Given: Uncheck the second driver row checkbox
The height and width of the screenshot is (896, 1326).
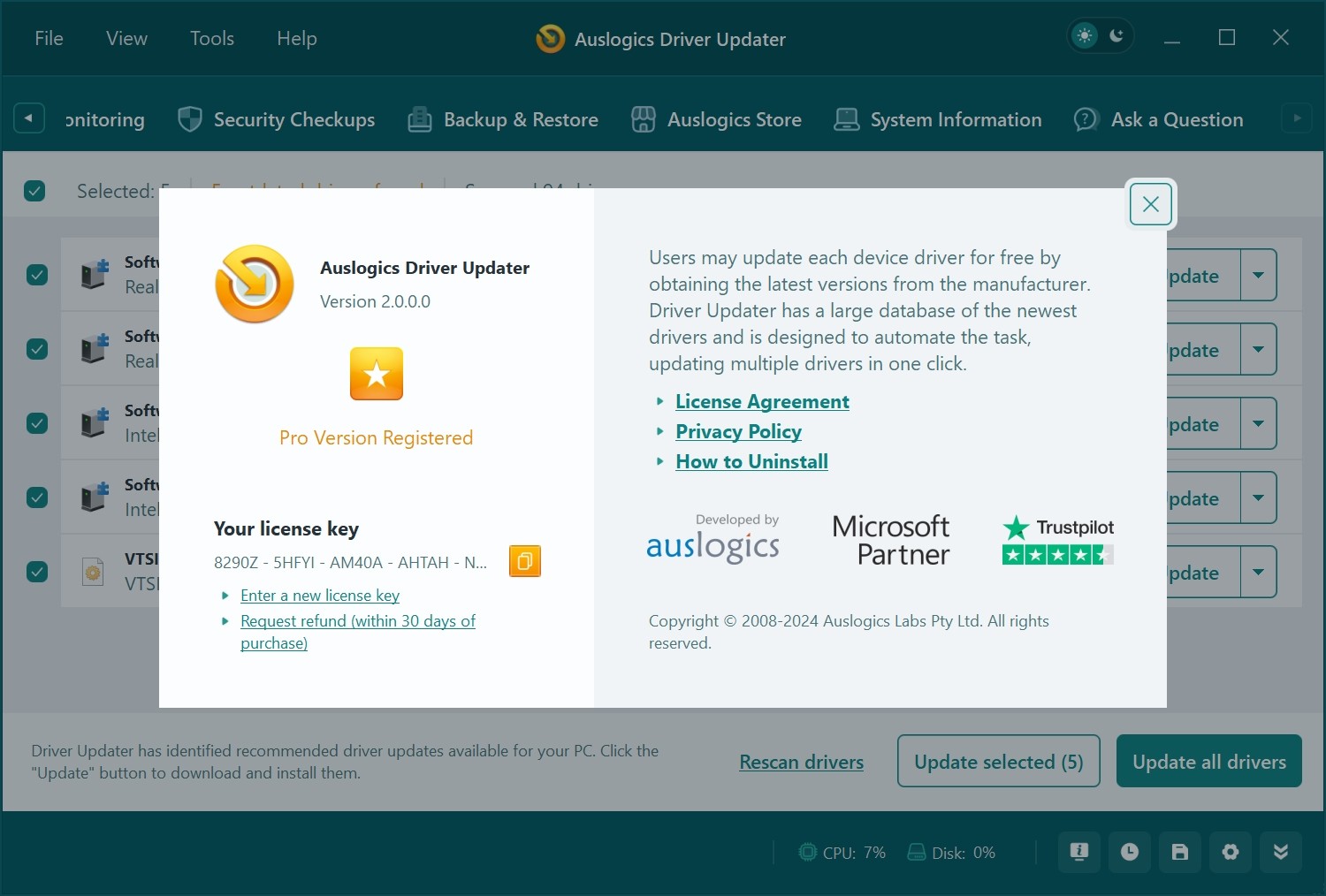Looking at the screenshot, I should point(37,349).
